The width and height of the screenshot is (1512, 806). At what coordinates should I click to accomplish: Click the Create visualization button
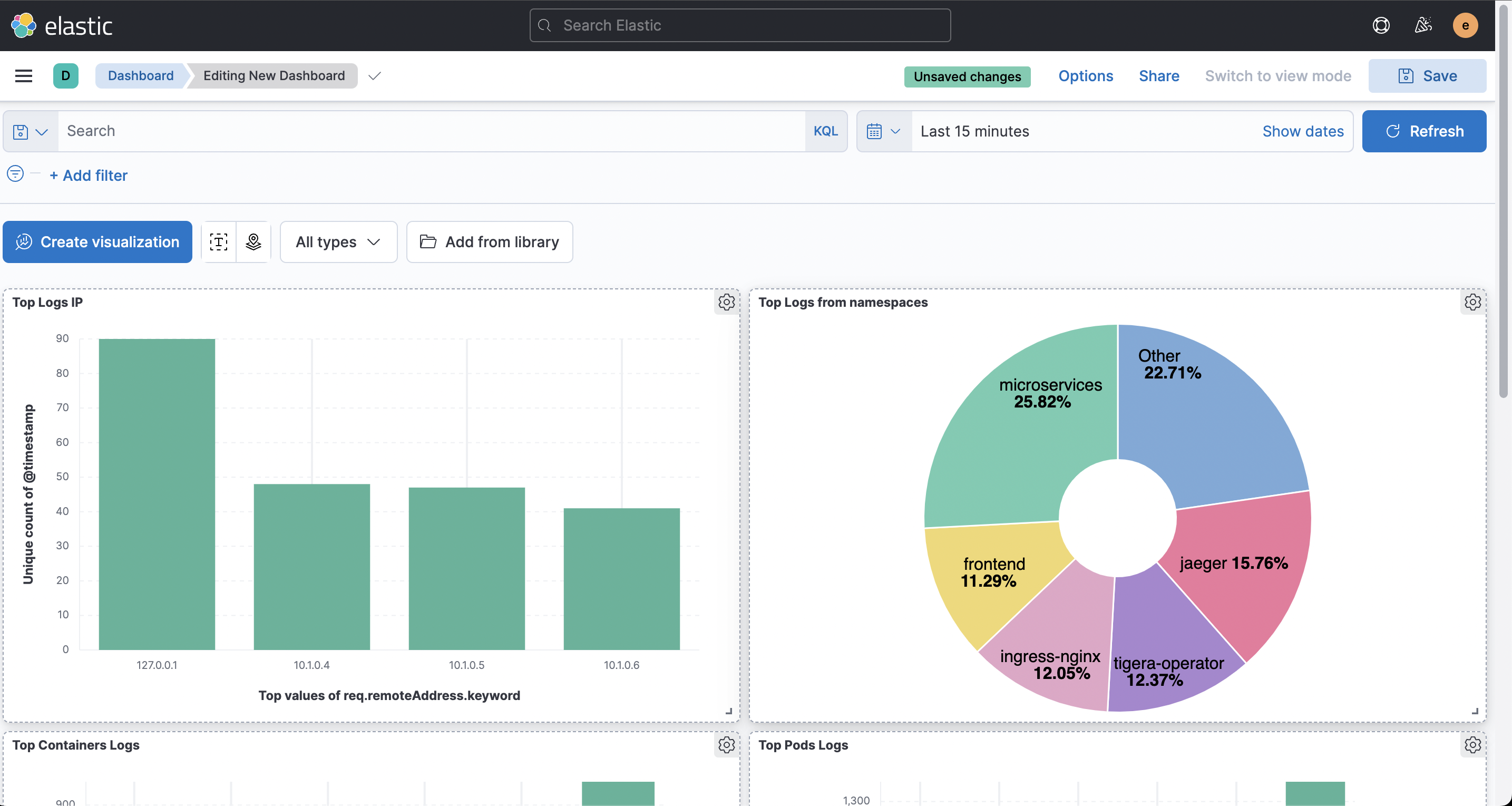tap(97, 242)
